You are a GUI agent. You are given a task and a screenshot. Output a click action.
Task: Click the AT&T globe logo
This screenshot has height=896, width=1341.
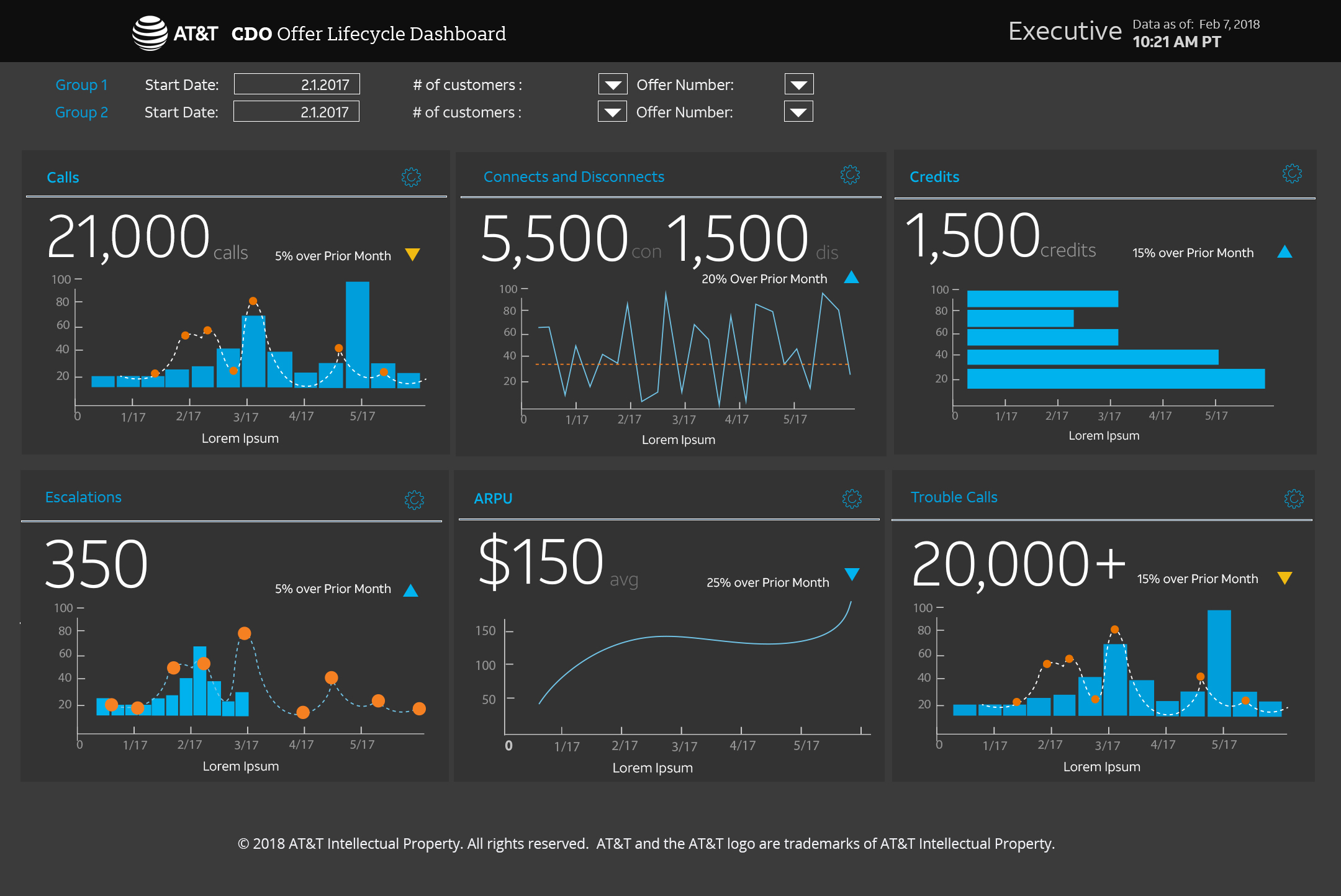[150, 33]
